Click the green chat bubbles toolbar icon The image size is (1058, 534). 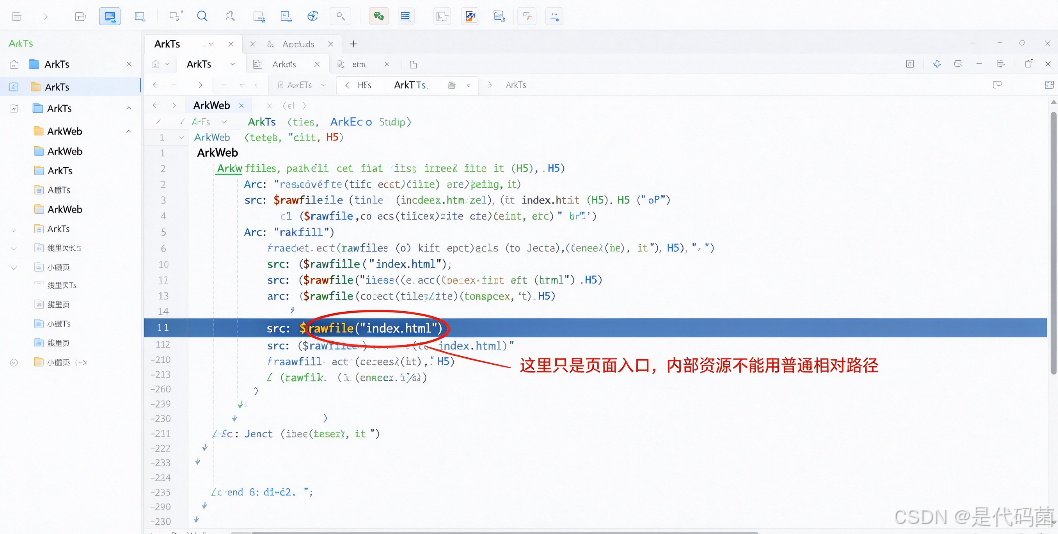[379, 16]
